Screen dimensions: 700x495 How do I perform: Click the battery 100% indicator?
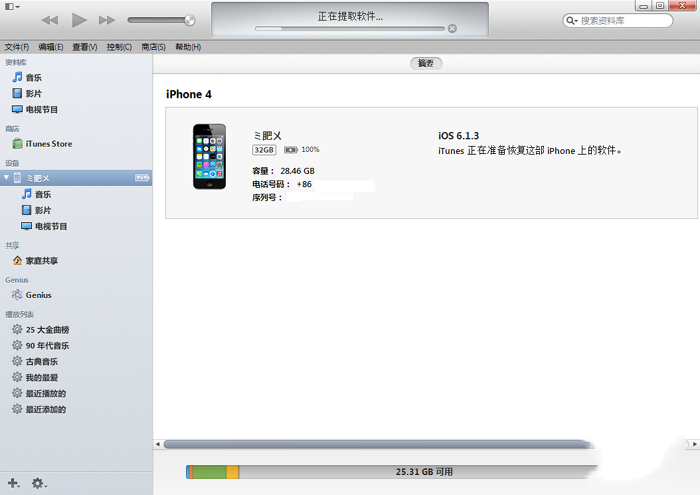click(x=302, y=150)
